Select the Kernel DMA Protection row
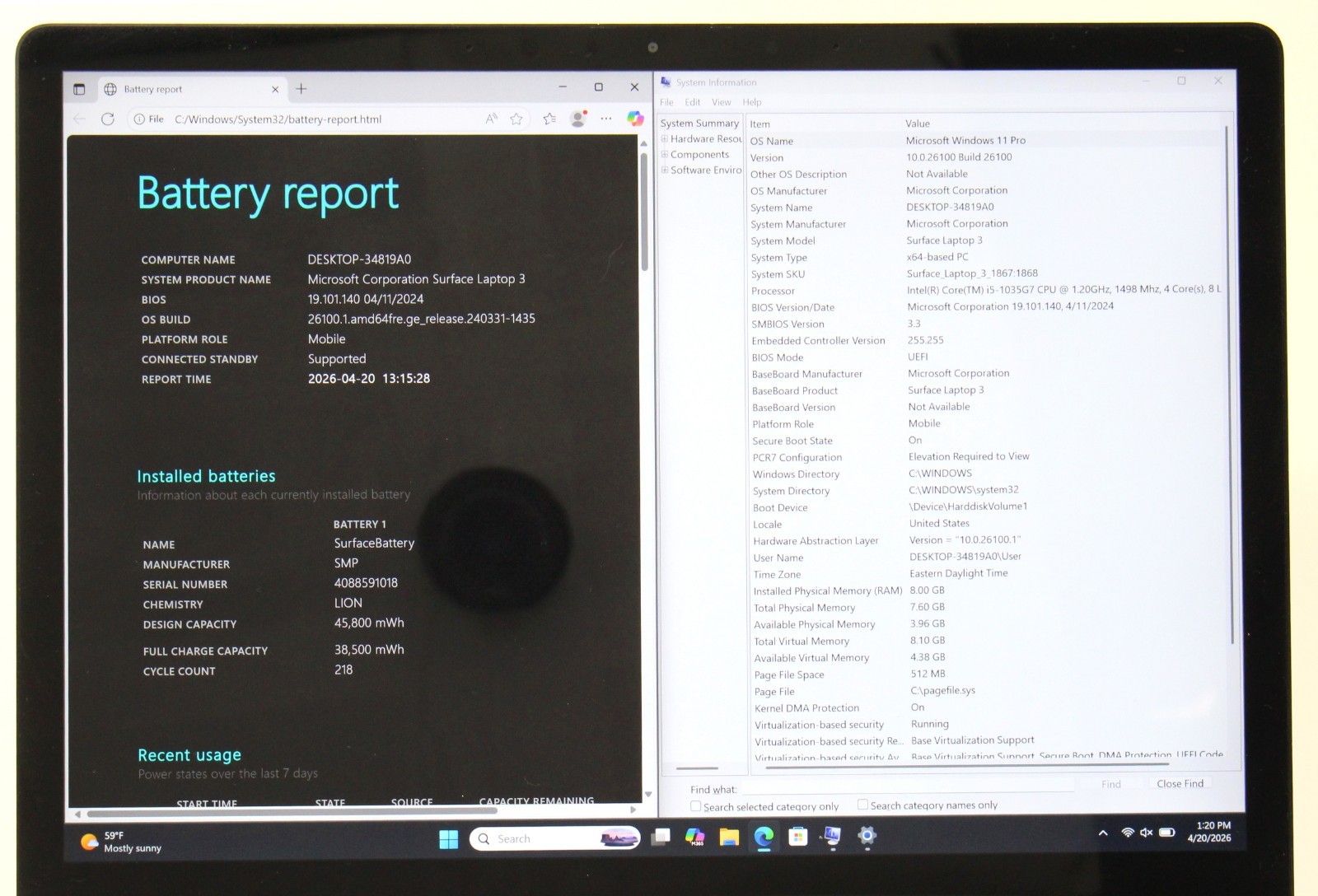Screen dimensions: 1318x896 click(989, 707)
